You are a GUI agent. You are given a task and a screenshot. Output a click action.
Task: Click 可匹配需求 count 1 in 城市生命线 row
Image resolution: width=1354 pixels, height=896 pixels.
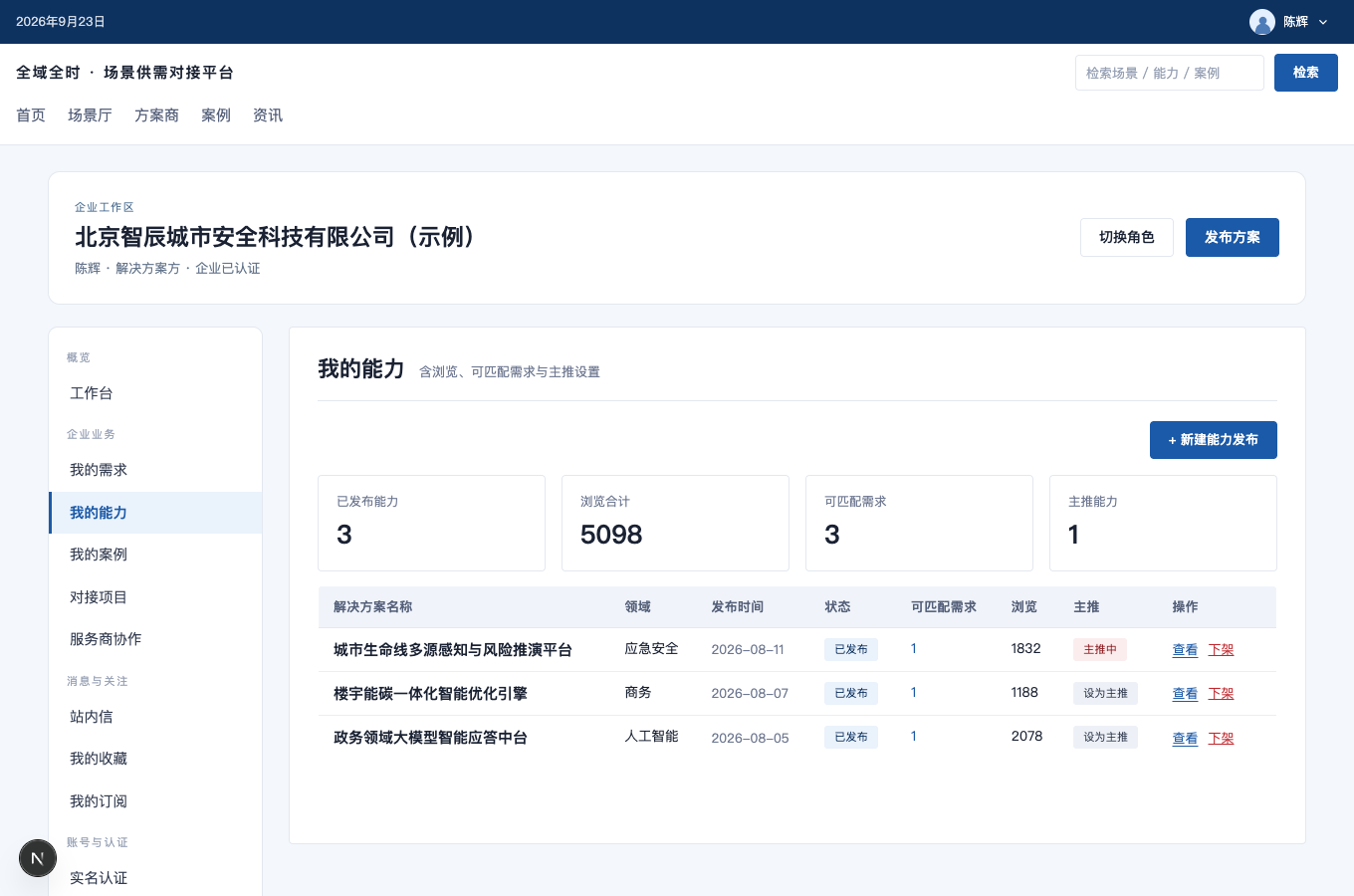(914, 648)
